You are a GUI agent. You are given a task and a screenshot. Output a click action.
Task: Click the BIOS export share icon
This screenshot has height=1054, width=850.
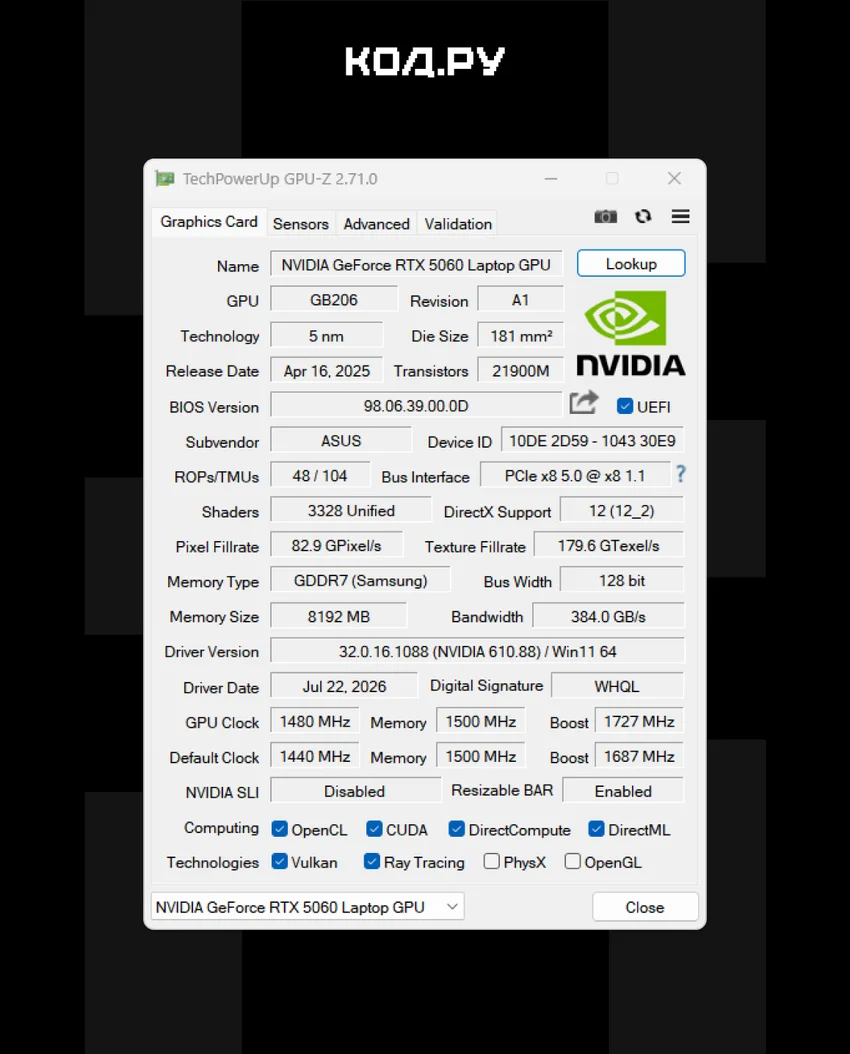point(583,403)
